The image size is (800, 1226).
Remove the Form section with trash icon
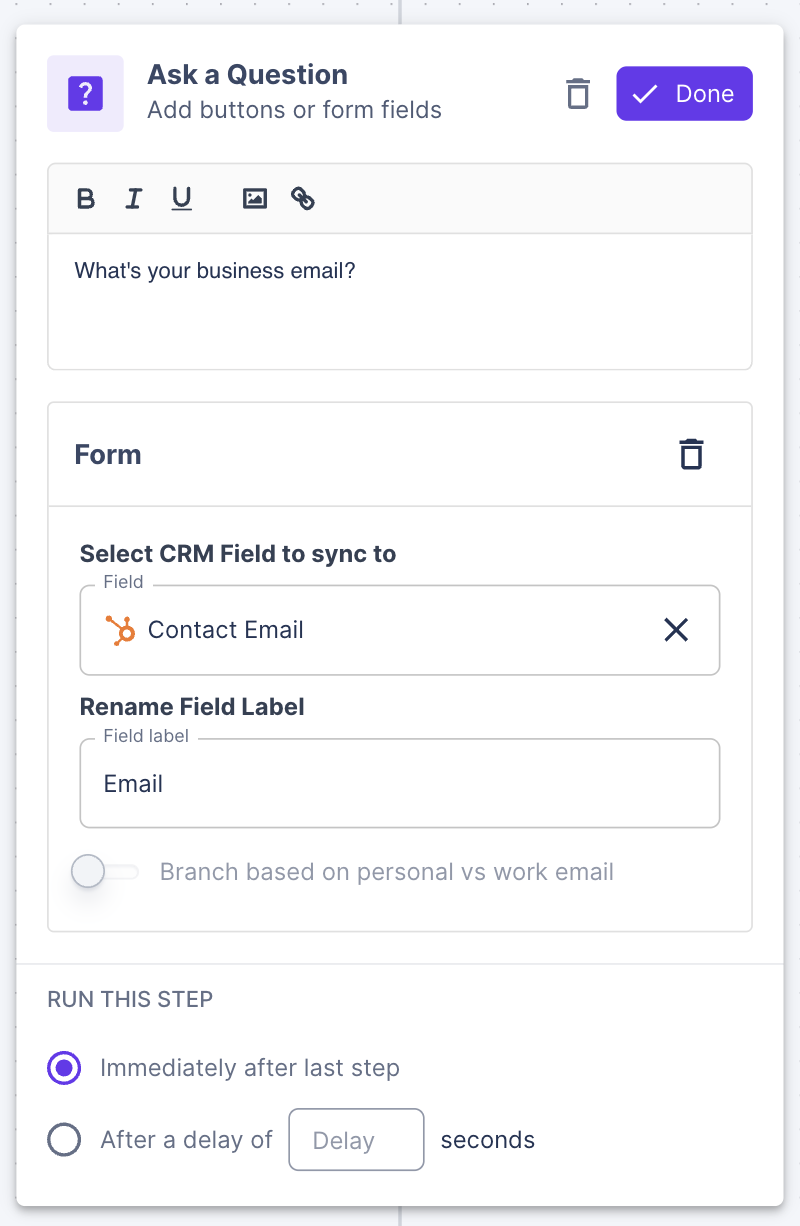click(691, 454)
